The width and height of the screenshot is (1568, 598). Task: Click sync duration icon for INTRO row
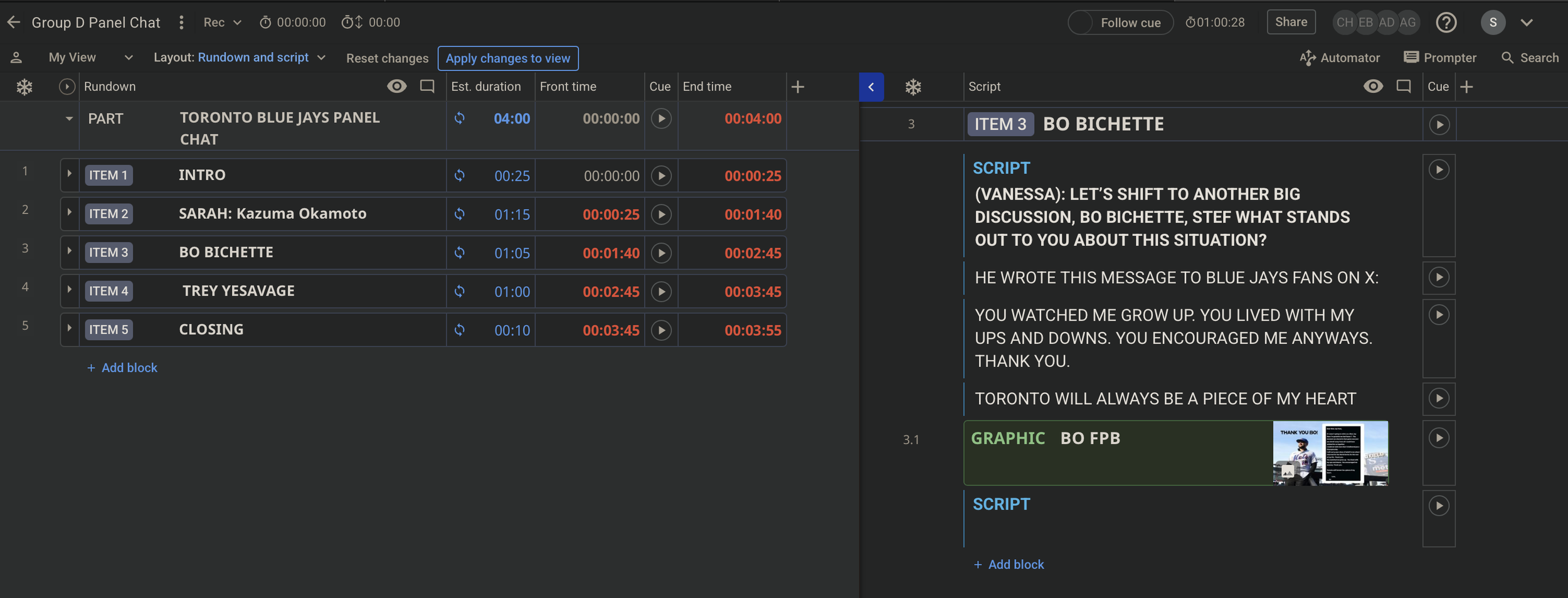click(x=460, y=176)
